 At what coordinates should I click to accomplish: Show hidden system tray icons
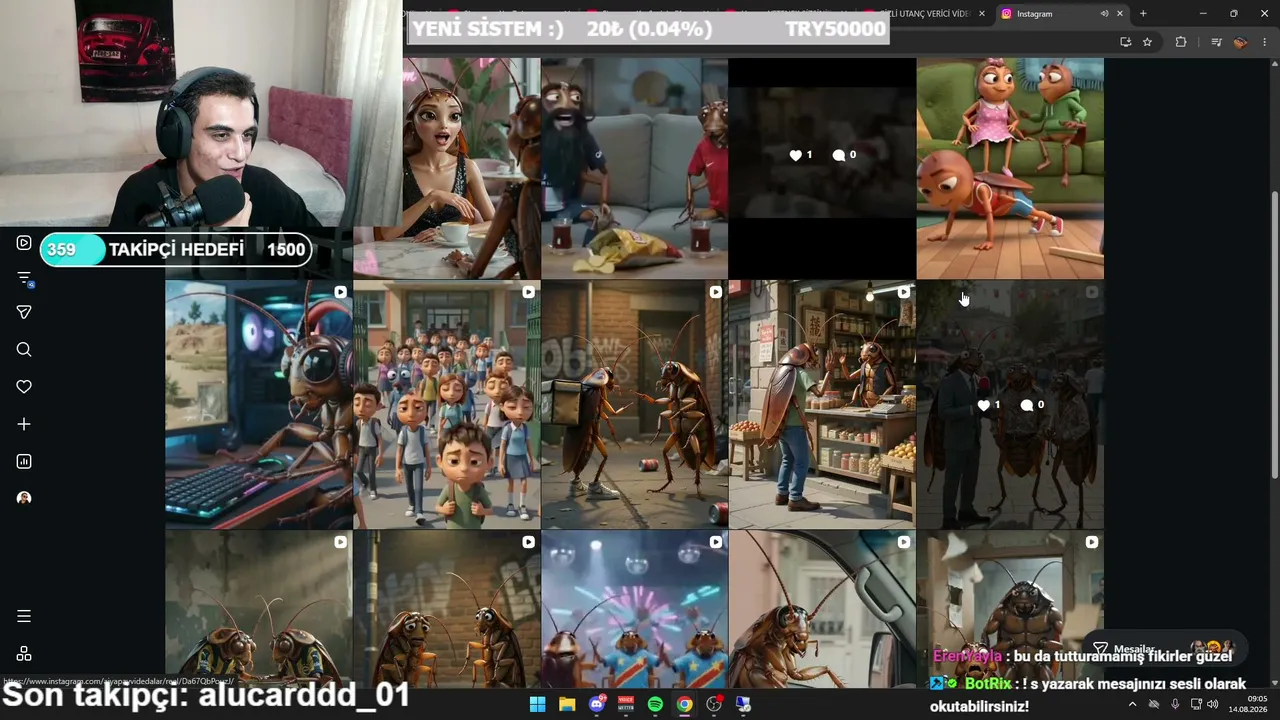click(1132, 704)
